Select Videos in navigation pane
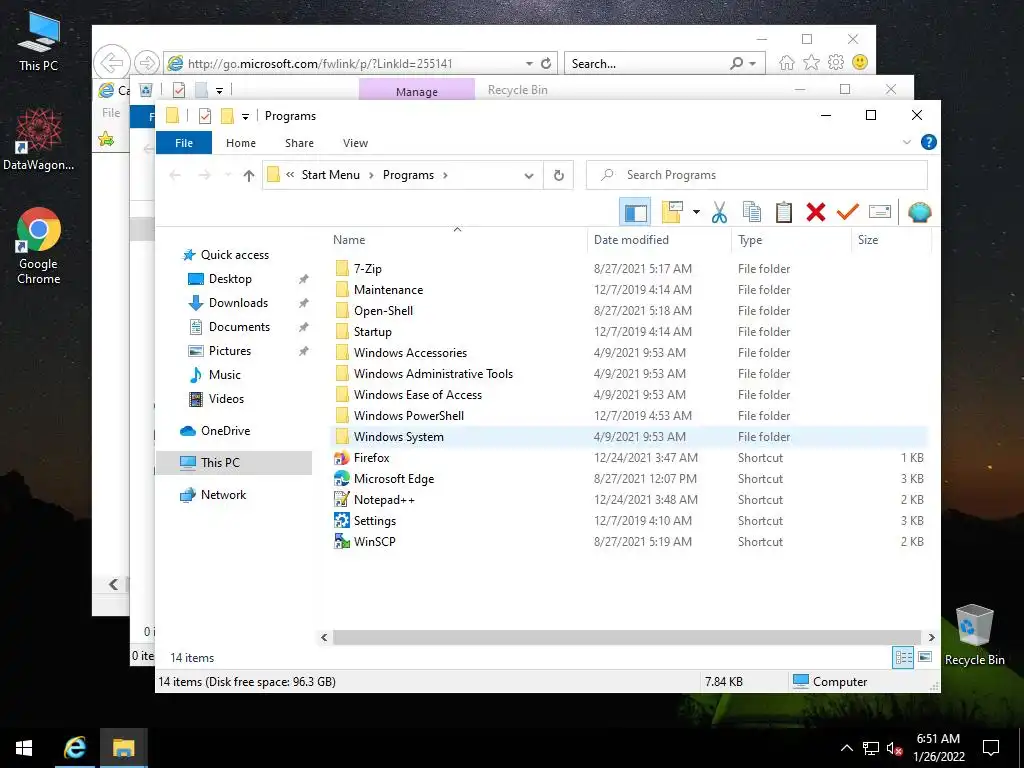The image size is (1024, 768). click(x=226, y=399)
